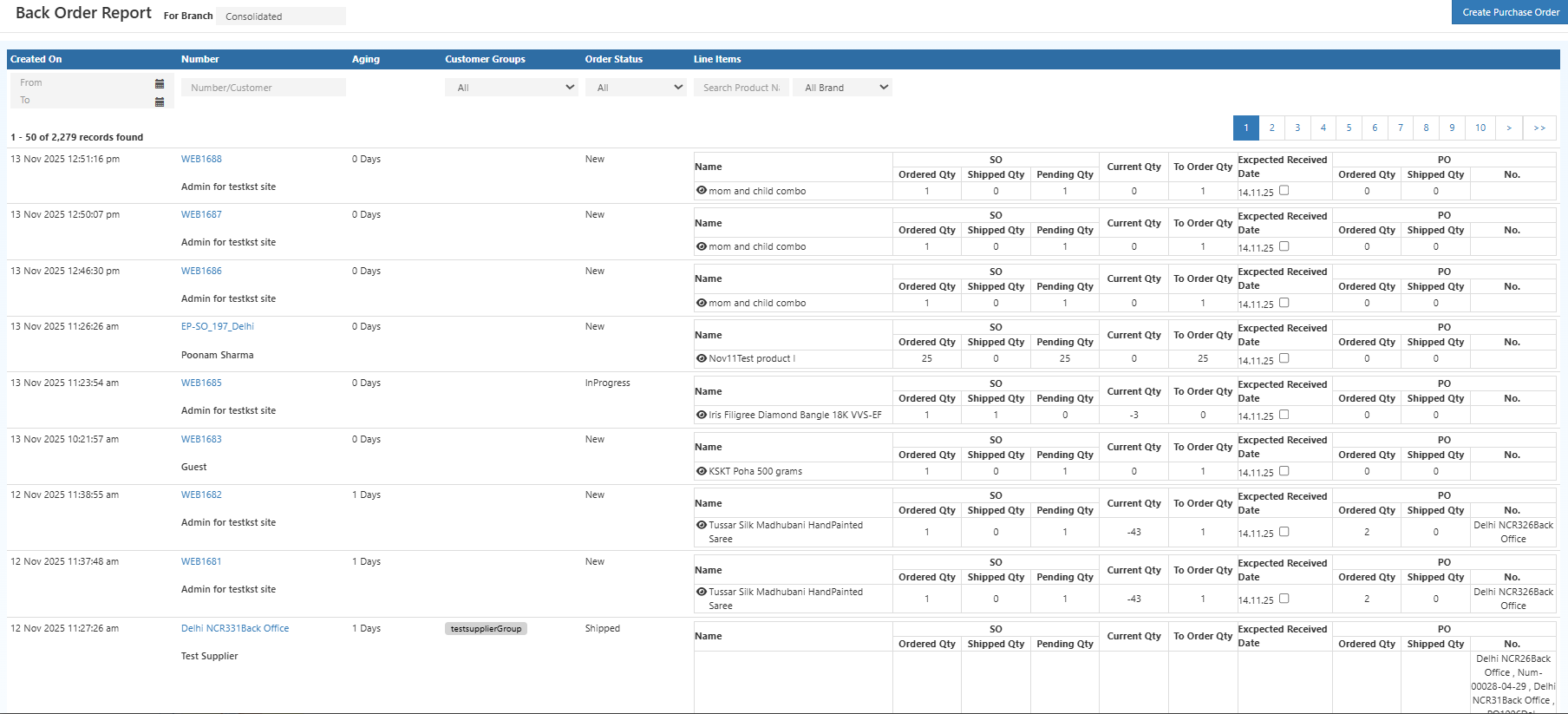Screen dimensions: 1568x714
Task: Click Line Items column header
Action: click(x=717, y=59)
